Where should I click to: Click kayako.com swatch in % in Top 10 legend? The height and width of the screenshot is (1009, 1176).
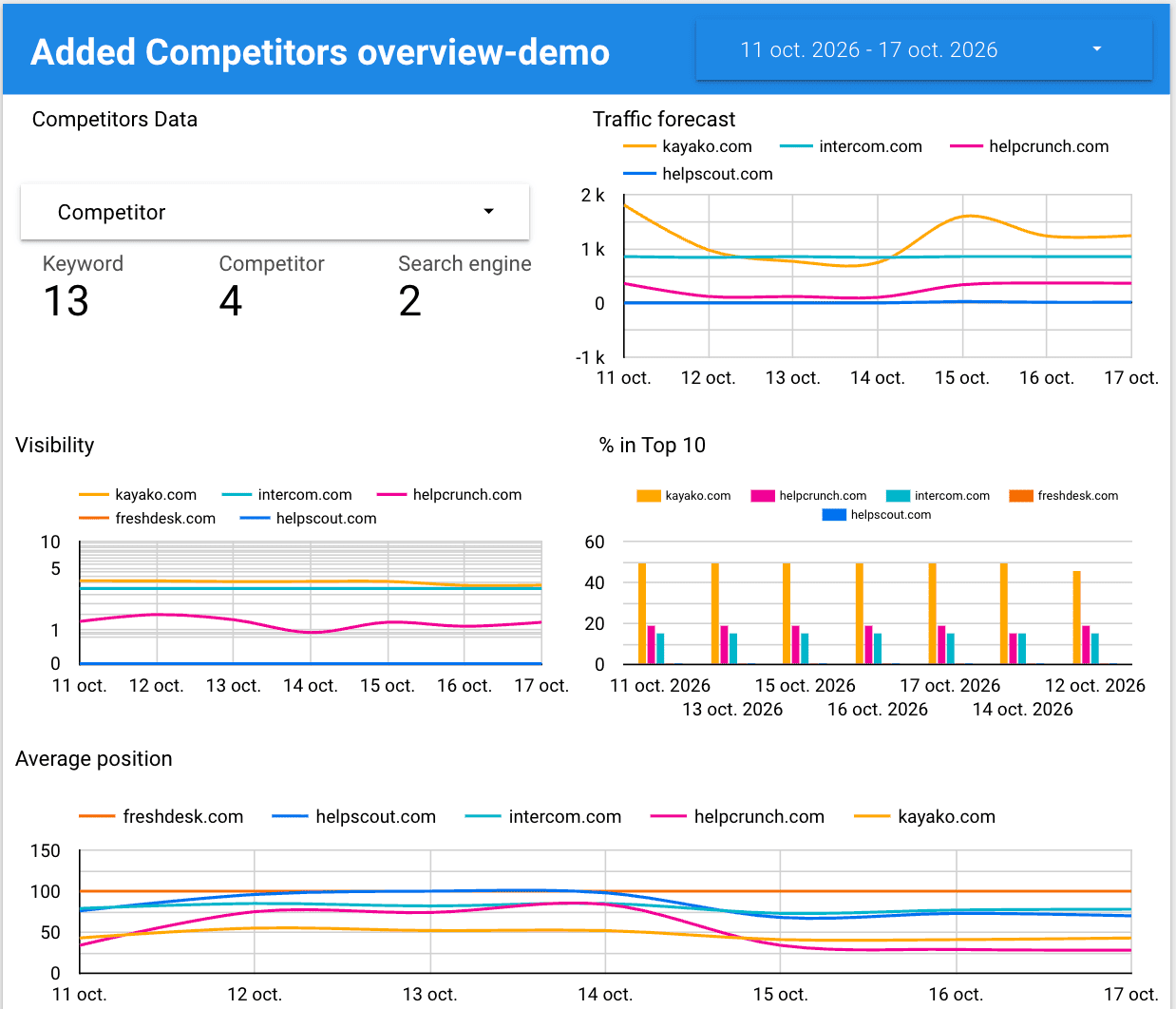tap(649, 496)
